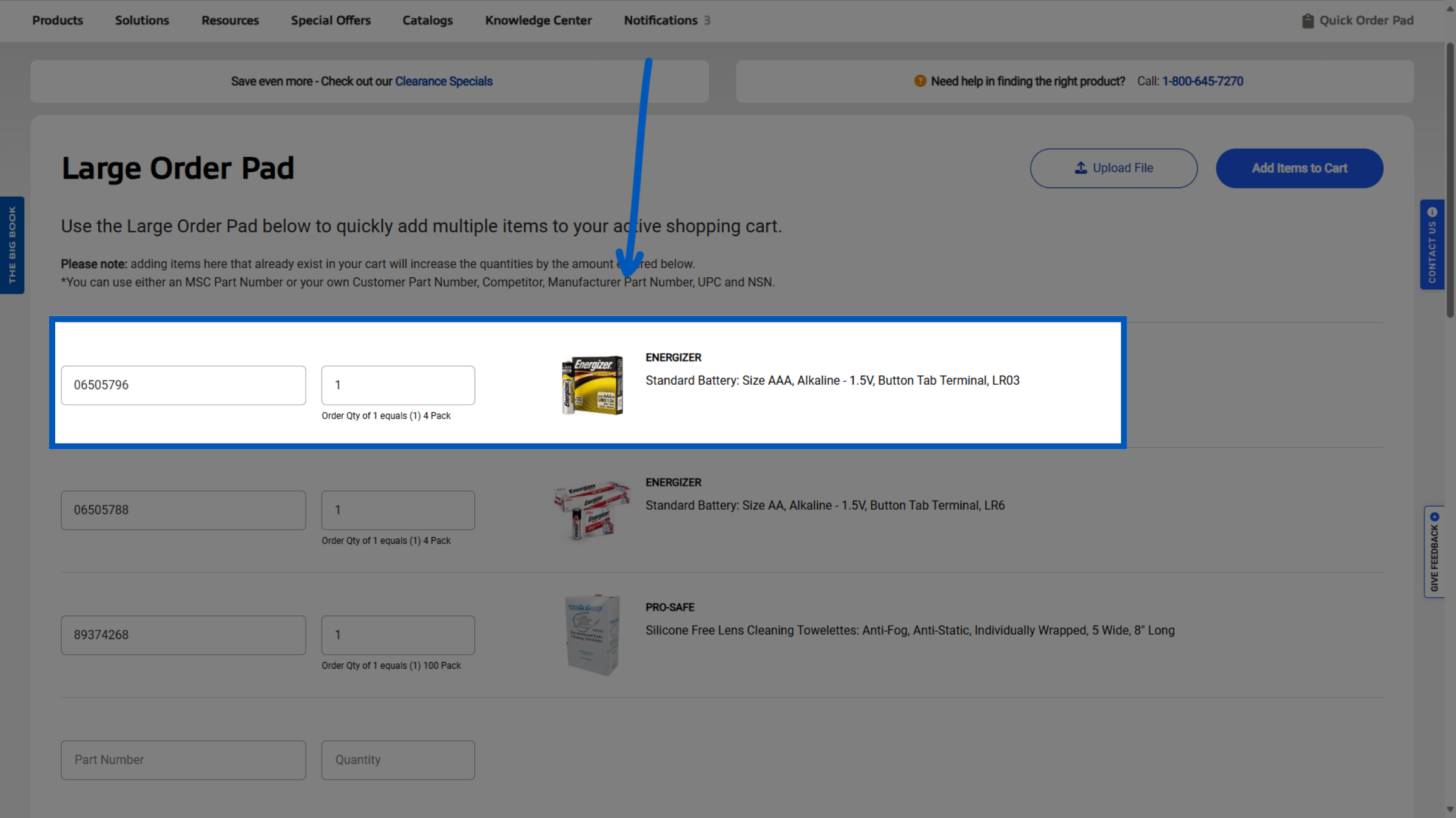Click the 'Order Qty of 1 equals (1) 100 Pack' note

tap(391, 666)
